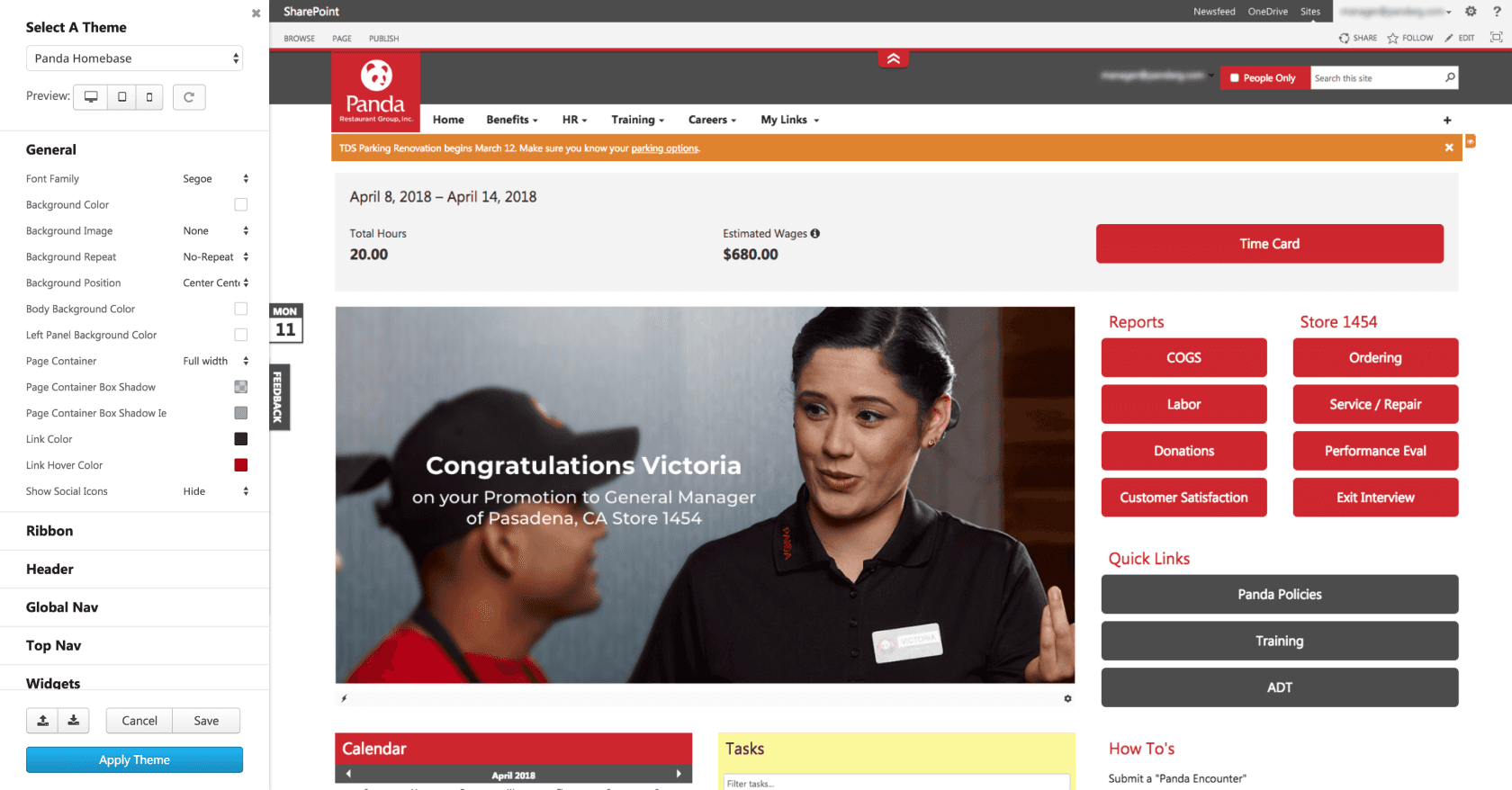Click the download theme icon button

point(73,721)
